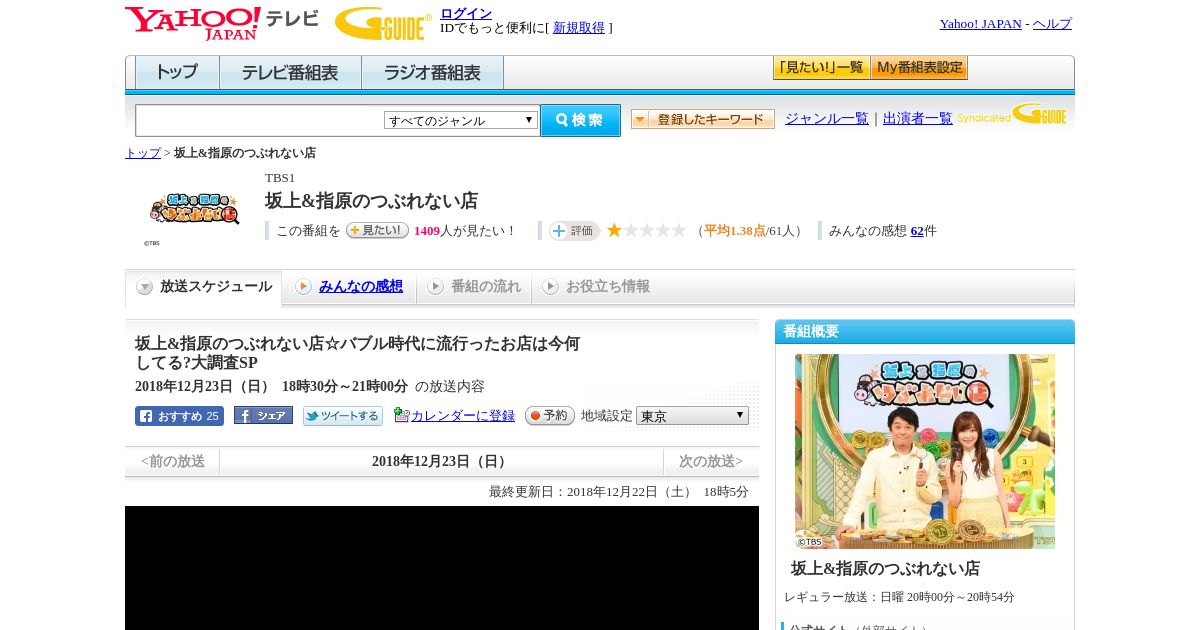Image resolution: width=1200 pixels, height=630 pixels.
Task: Open the ジャンル一覧 link
Action: click(826, 118)
